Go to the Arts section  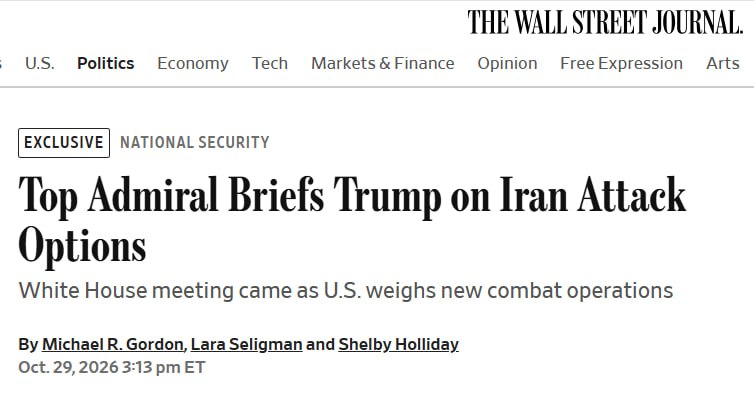[x=723, y=63]
